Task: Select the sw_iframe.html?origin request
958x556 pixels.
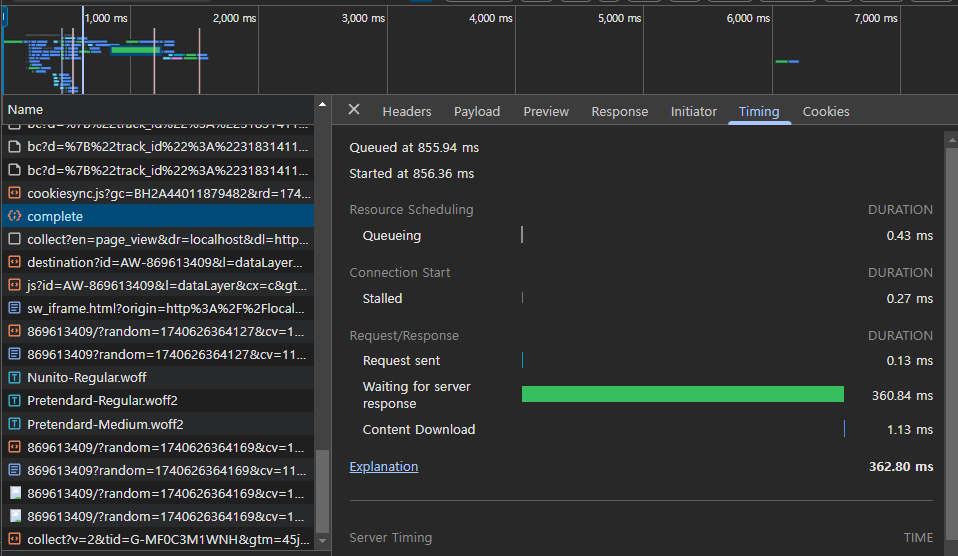Action: (x=158, y=309)
